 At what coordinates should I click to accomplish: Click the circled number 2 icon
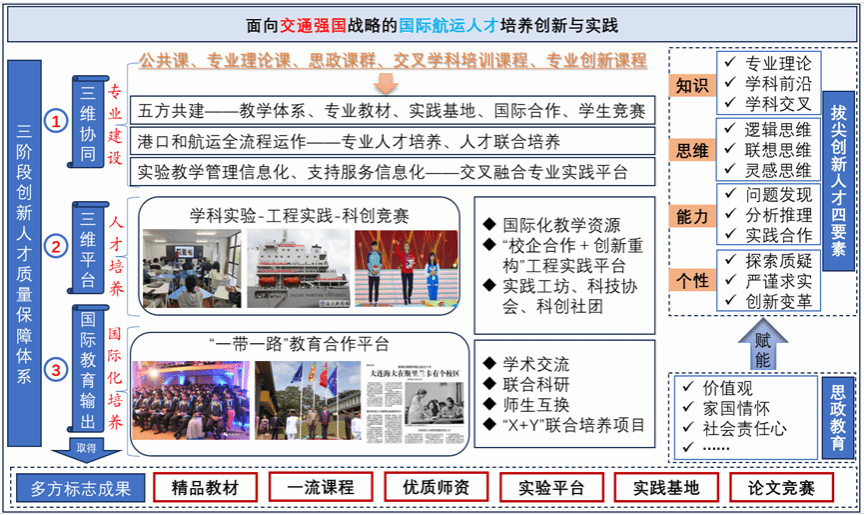(57, 245)
